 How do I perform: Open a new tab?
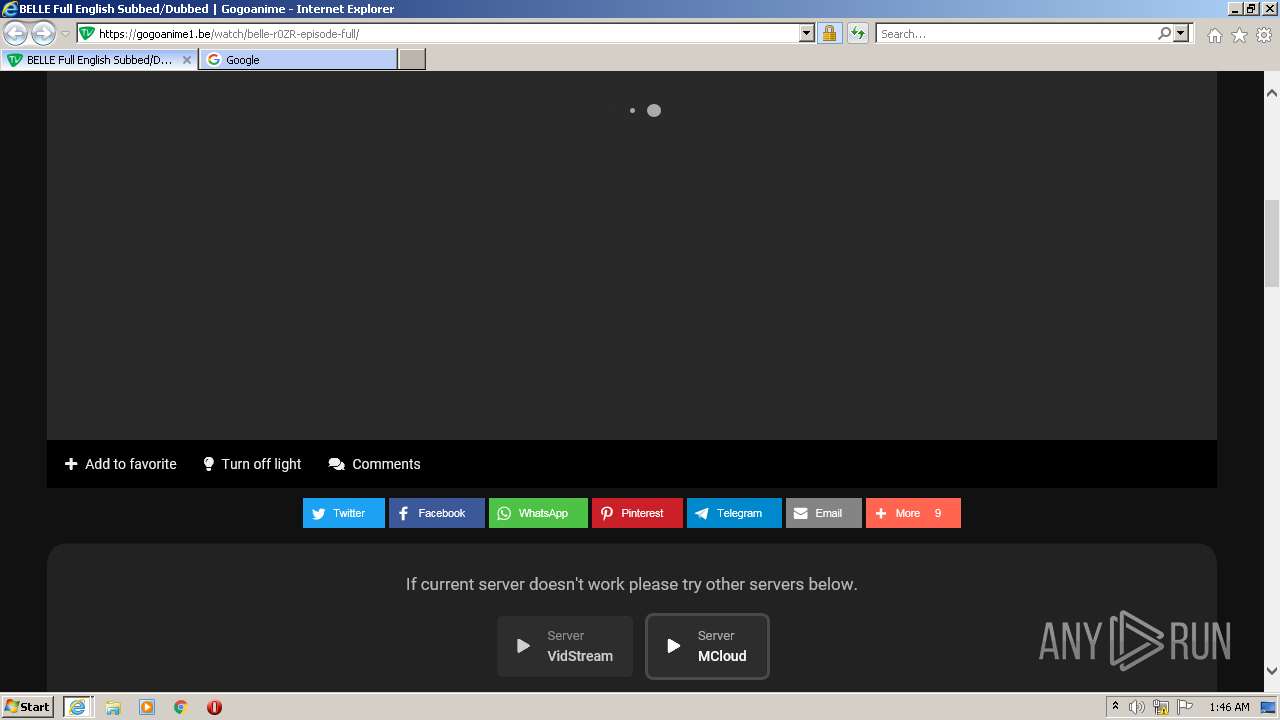point(412,60)
